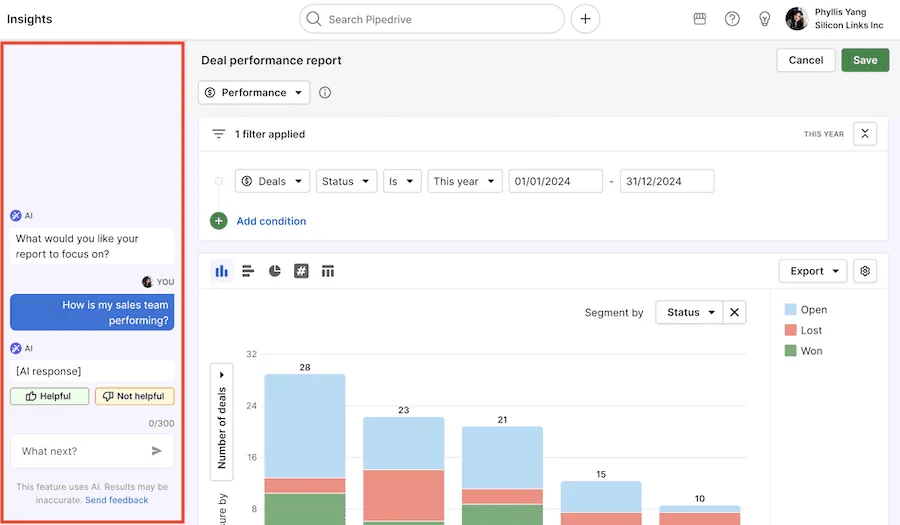
Task: Select the horizontal bar chart view
Action: [x=248, y=271]
